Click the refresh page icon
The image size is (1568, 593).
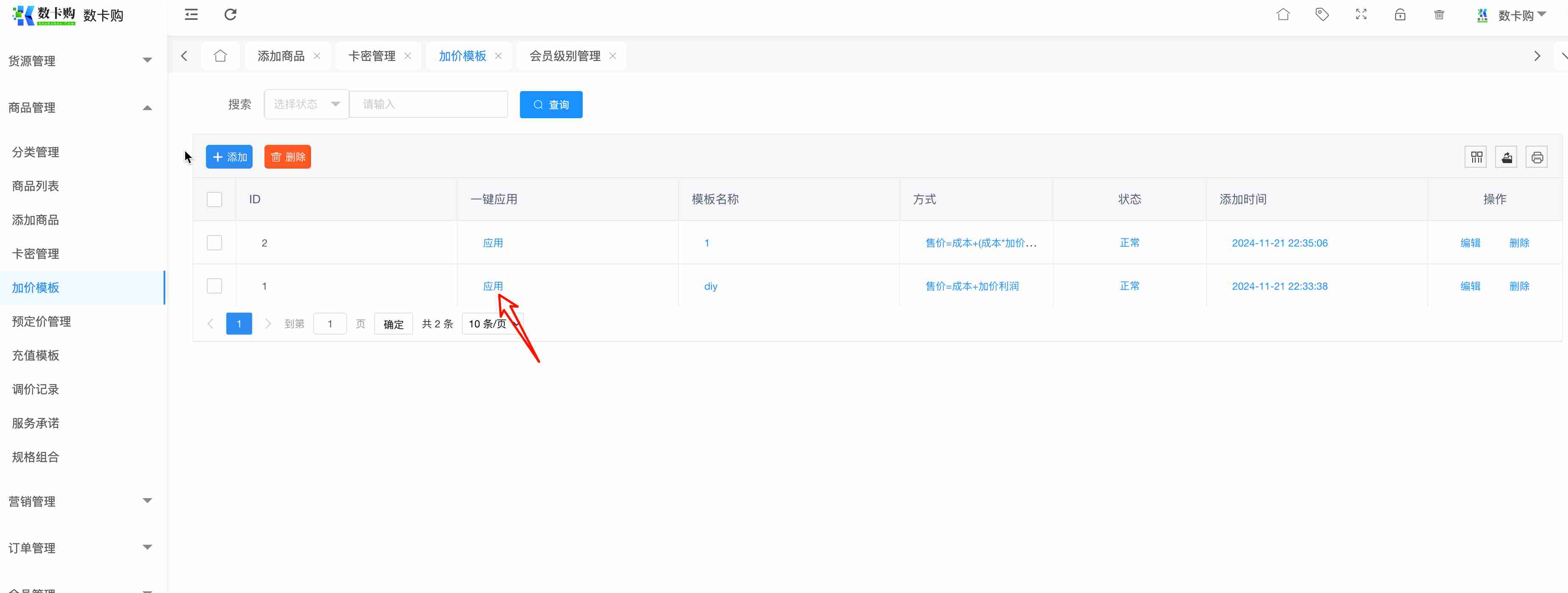(x=230, y=14)
